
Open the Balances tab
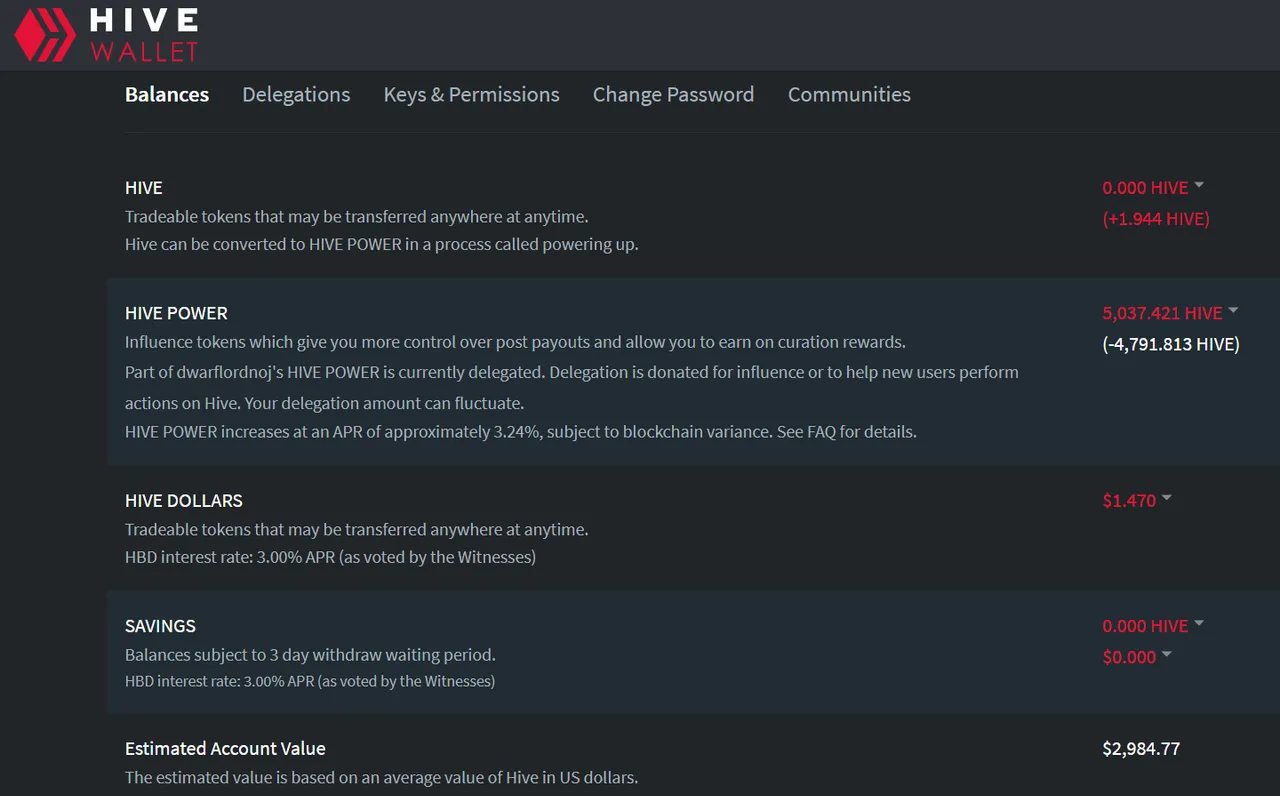[x=167, y=95]
